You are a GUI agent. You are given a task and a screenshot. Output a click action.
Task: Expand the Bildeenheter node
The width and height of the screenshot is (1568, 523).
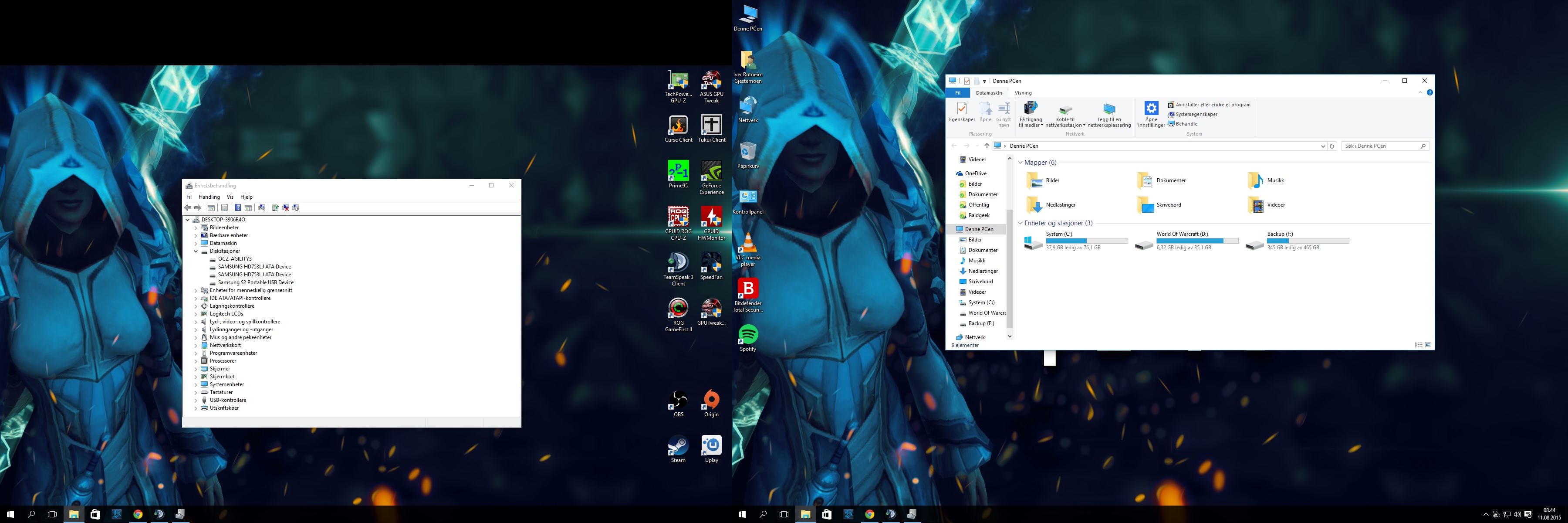(196, 228)
